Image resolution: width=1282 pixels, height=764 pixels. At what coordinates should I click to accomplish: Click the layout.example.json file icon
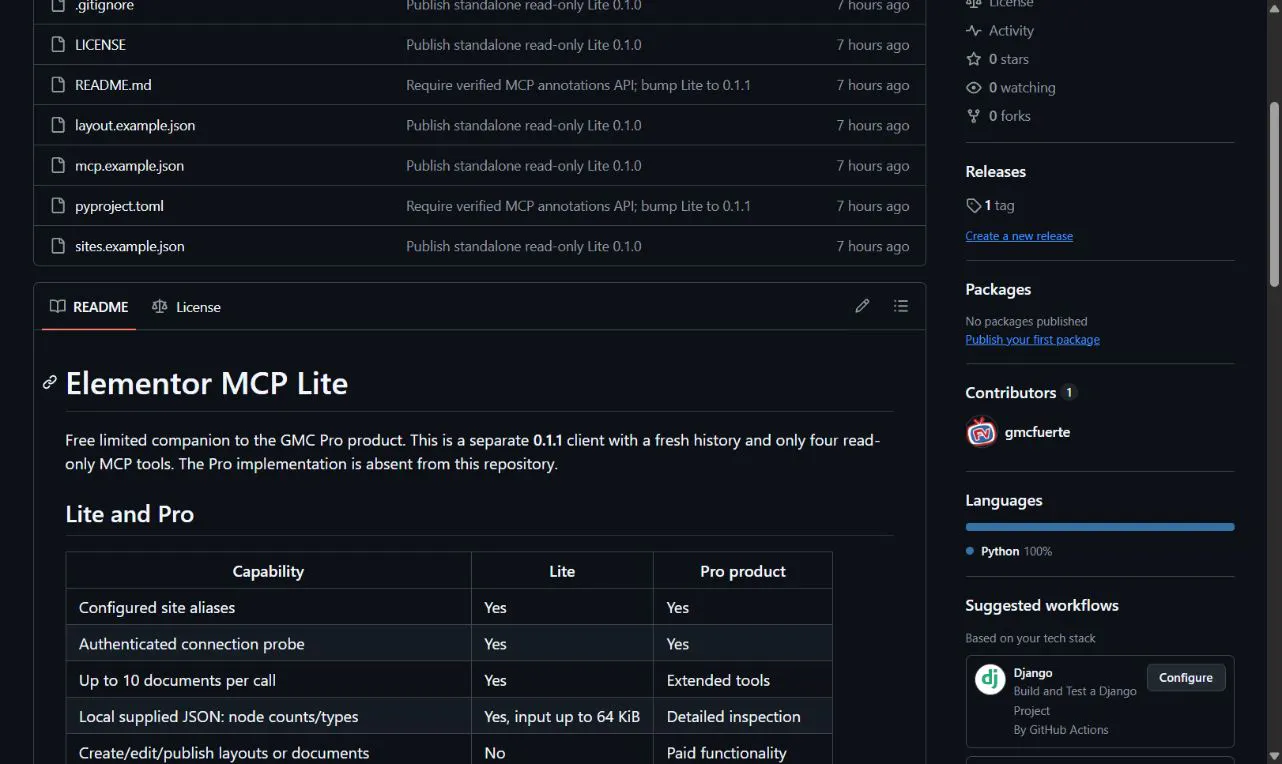(58, 125)
